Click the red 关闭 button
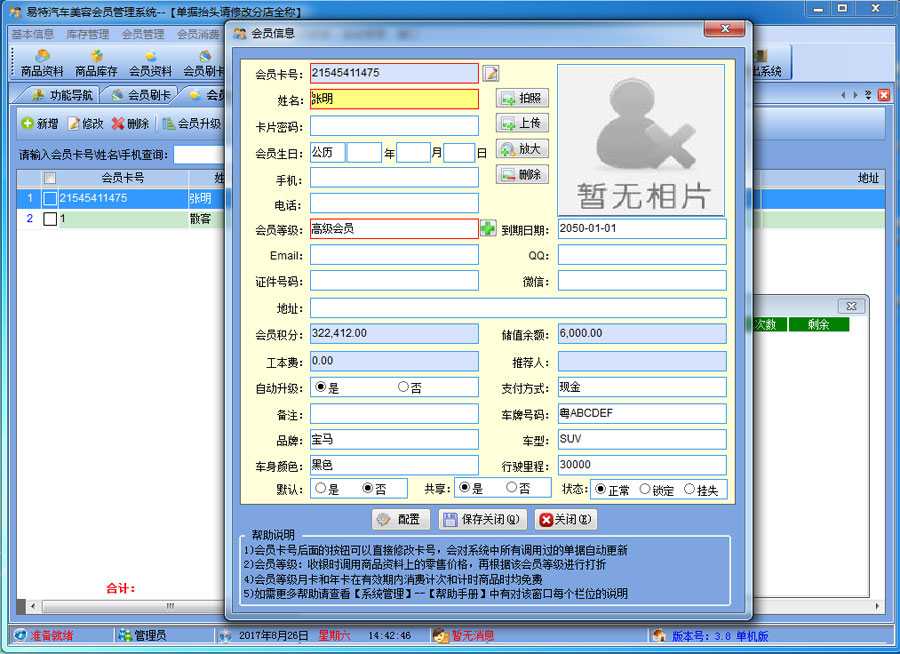Viewport: 900px width, 654px height. [x=565, y=520]
